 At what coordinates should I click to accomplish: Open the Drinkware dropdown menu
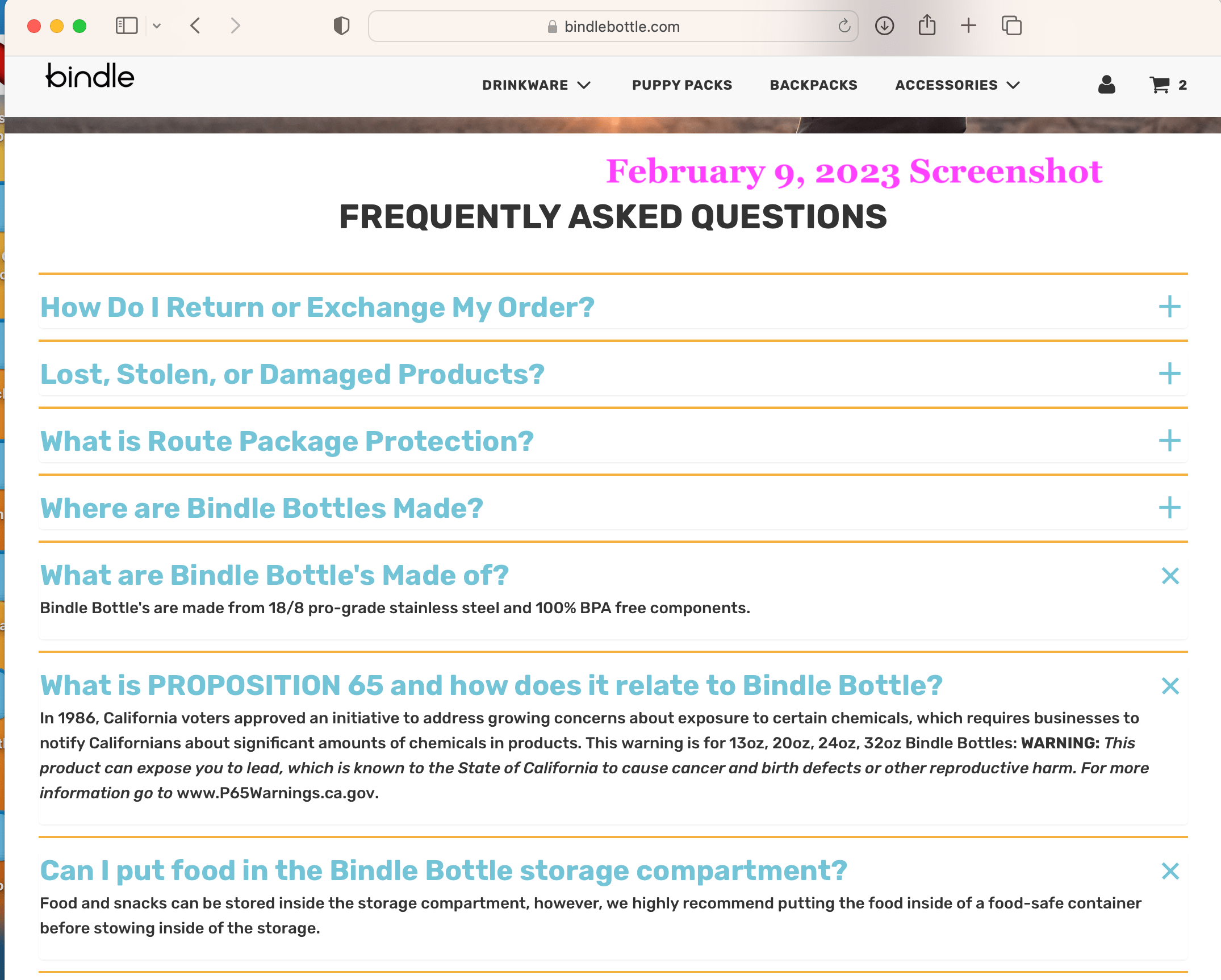point(536,85)
